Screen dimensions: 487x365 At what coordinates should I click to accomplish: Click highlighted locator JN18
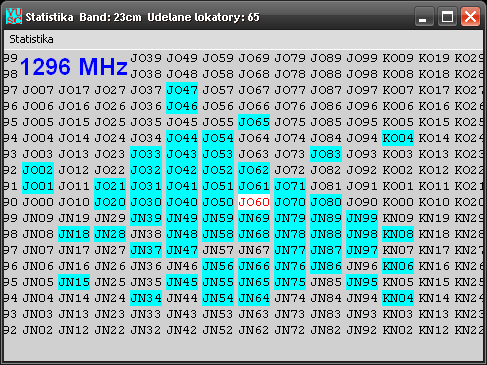click(74, 234)
